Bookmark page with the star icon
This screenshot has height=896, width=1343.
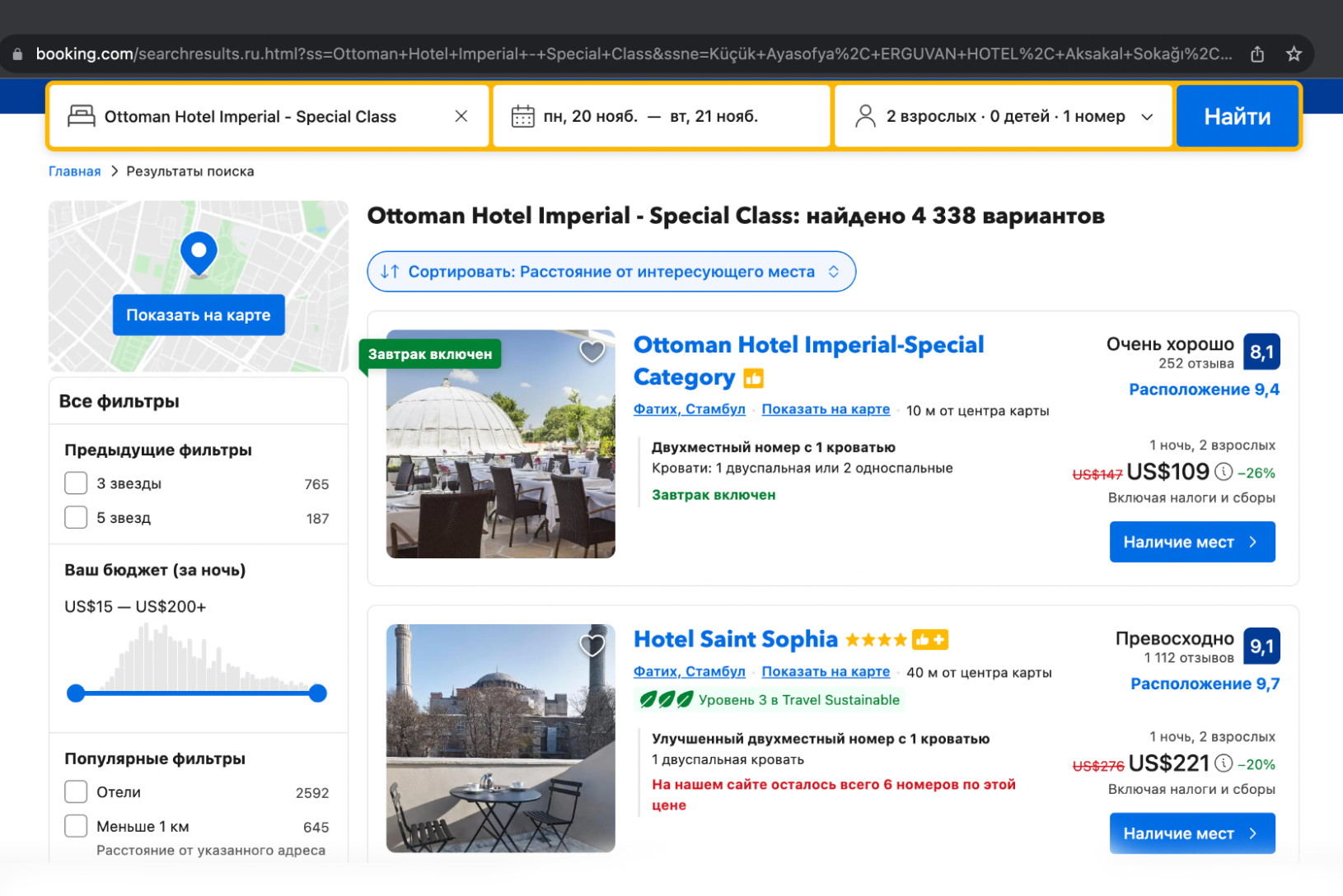click(x=1294, y=54)
